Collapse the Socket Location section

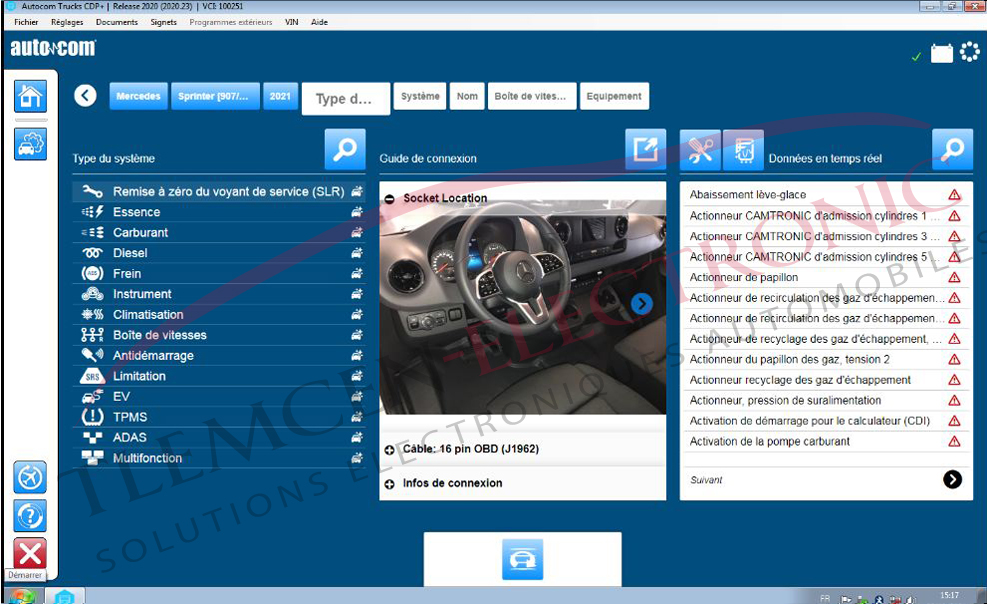pyautogui.click(x=390, y=199)
